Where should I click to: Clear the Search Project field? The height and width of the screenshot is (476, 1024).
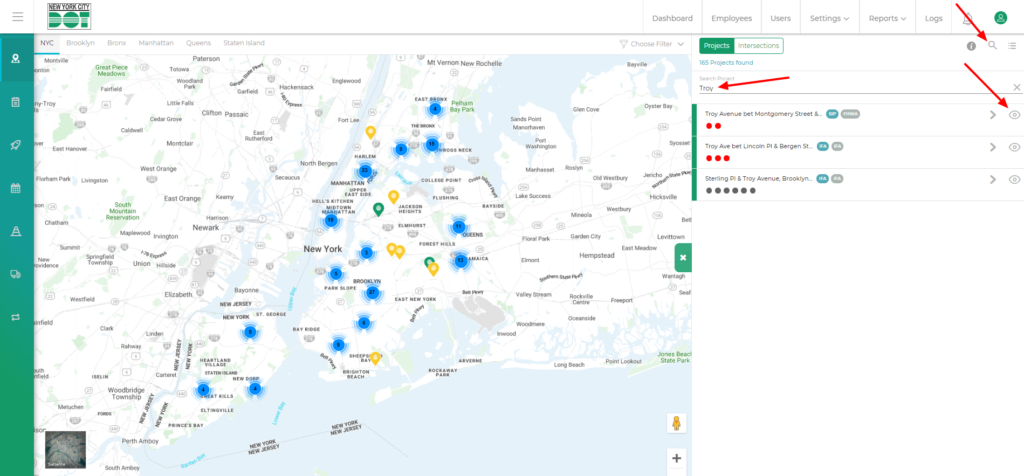[x=1016, y=88]
